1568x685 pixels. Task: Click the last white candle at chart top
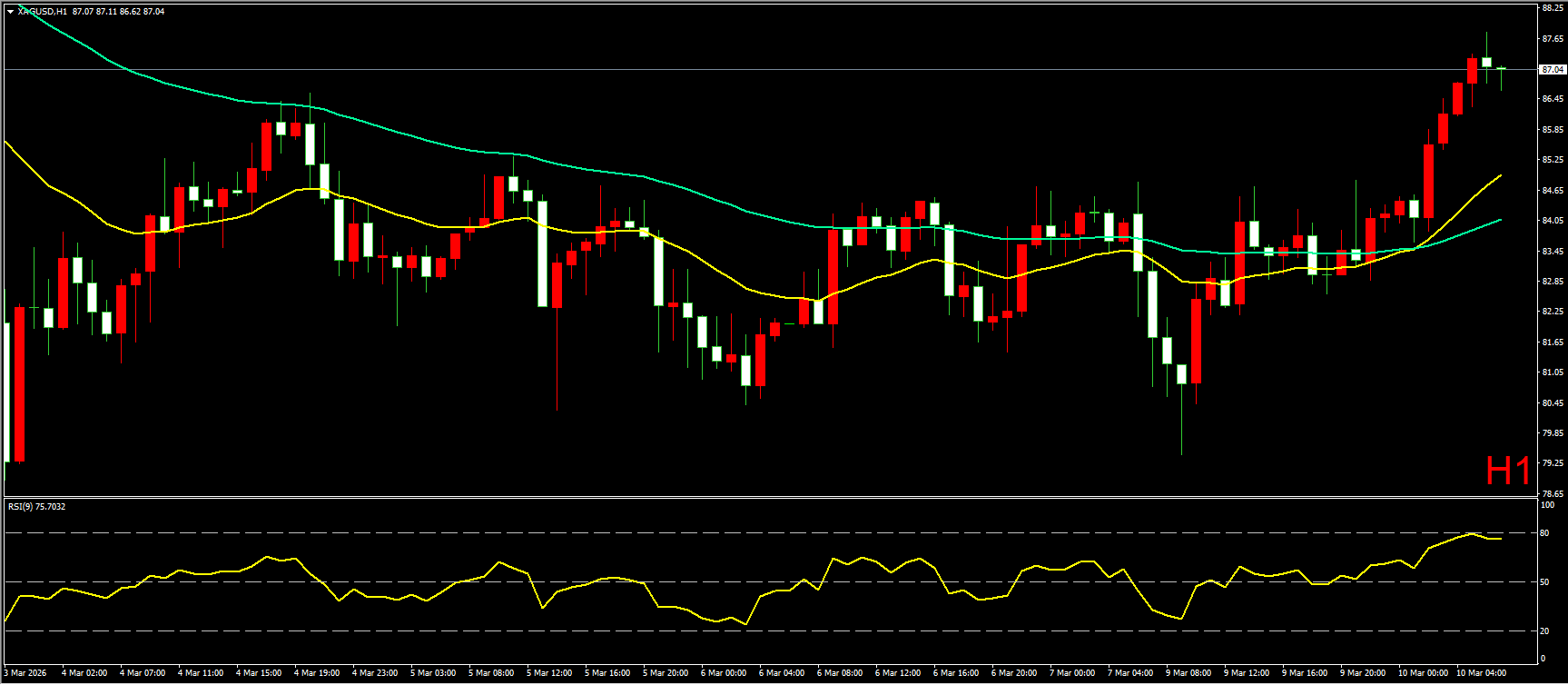[1486, 62]
